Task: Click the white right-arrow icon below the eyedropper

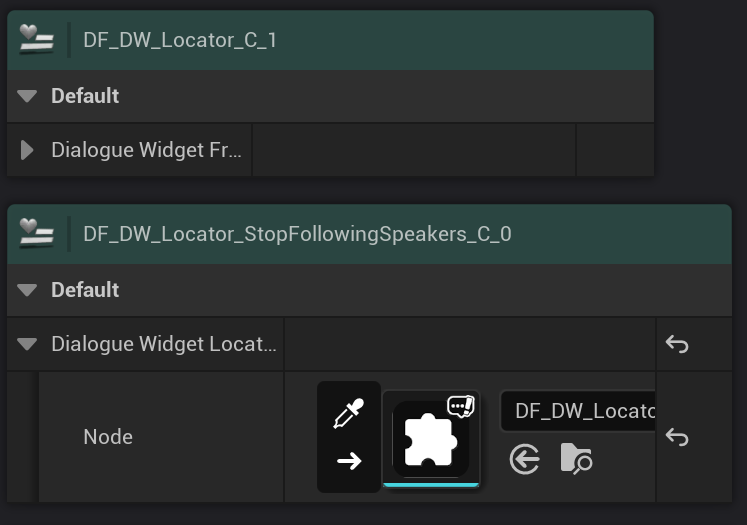Action: click(348, 461)
